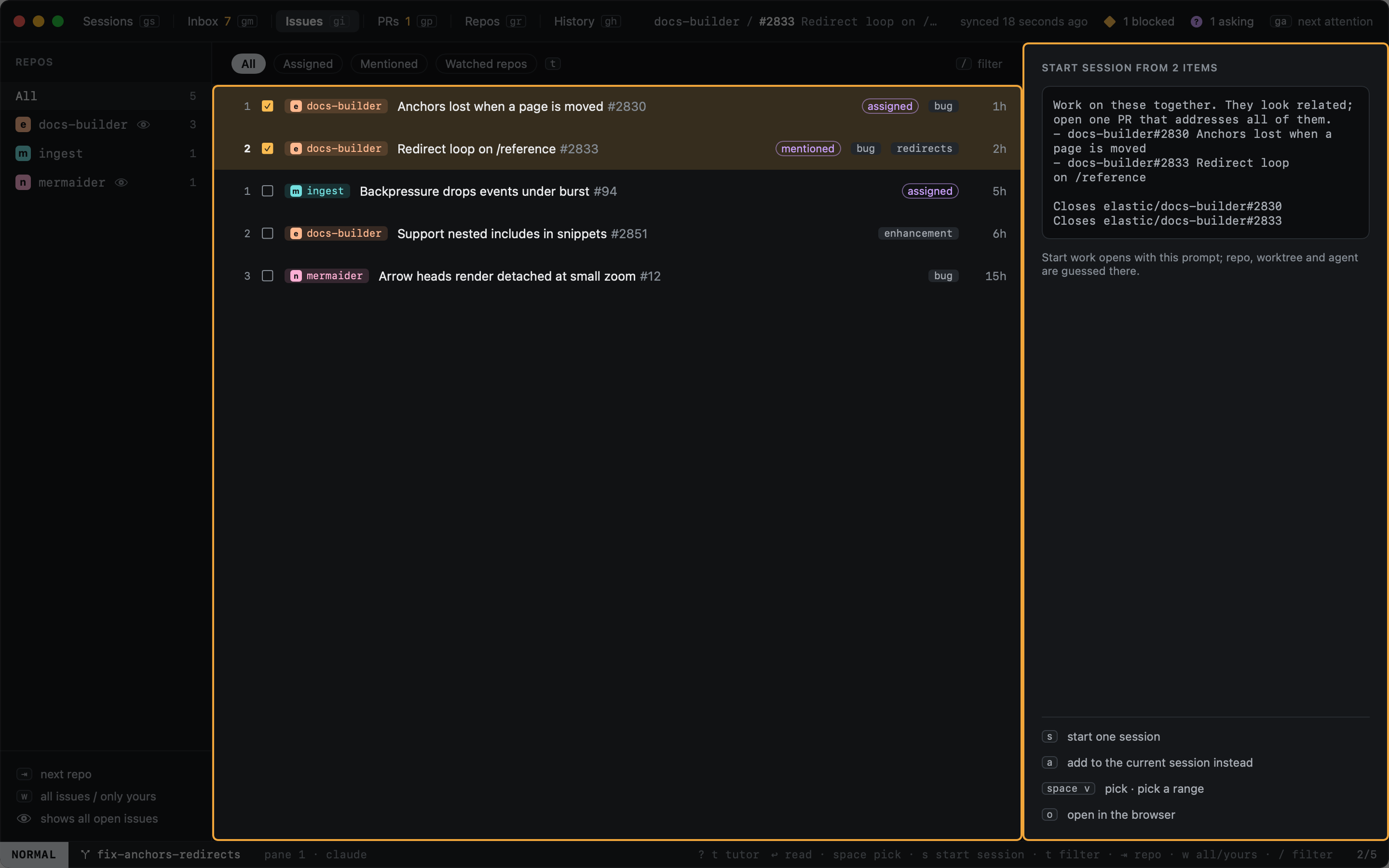Click the mermaider badge on issue #12
The image size is (1389, 868).
tap(327, 276)
